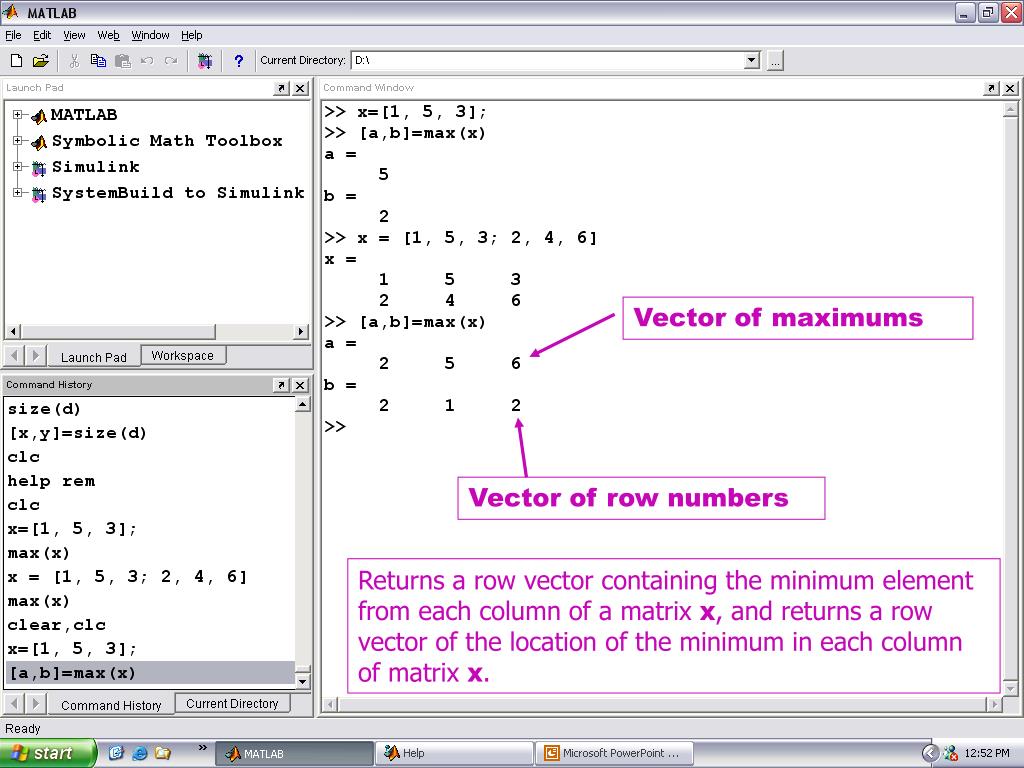The height and width of the screenshot is (768, 1024).
Task: Close the Command Window panel
Action: tap(1010, 88)
